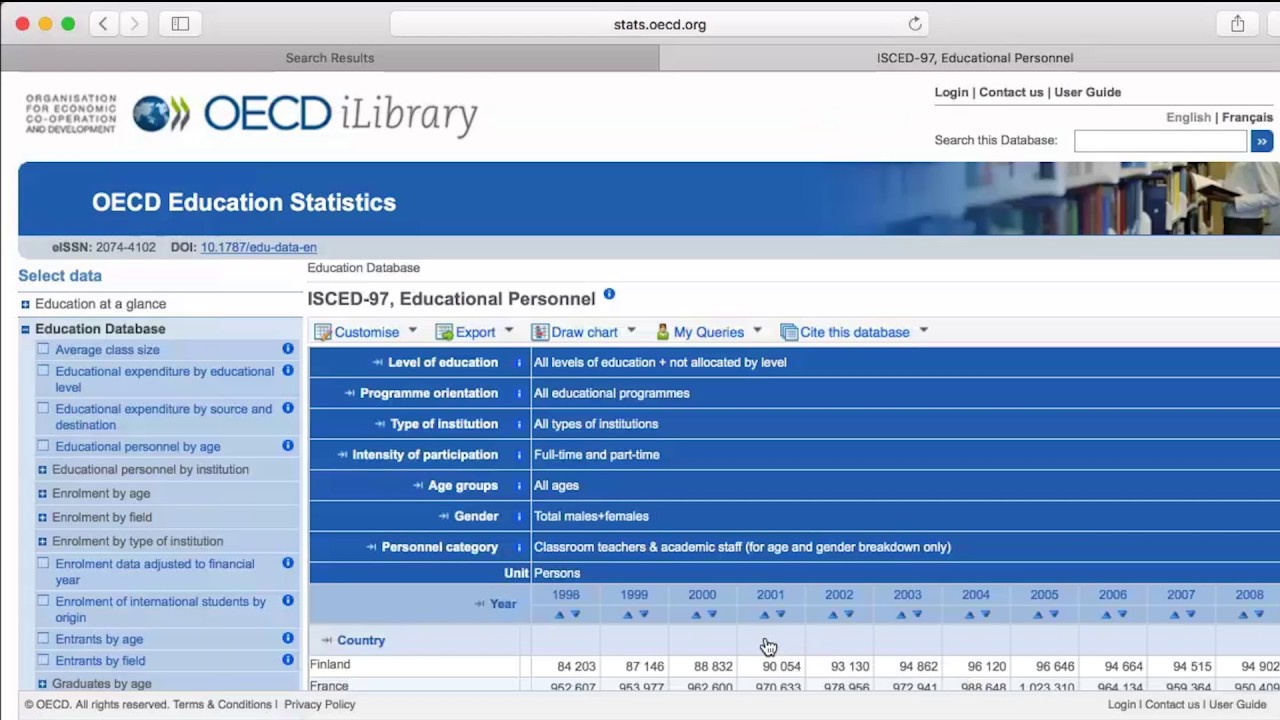Screen dimensions: 1280x720
Task: Switch to ISCED-97, Educational Personnel tab
Action: [x=975, y=58]
